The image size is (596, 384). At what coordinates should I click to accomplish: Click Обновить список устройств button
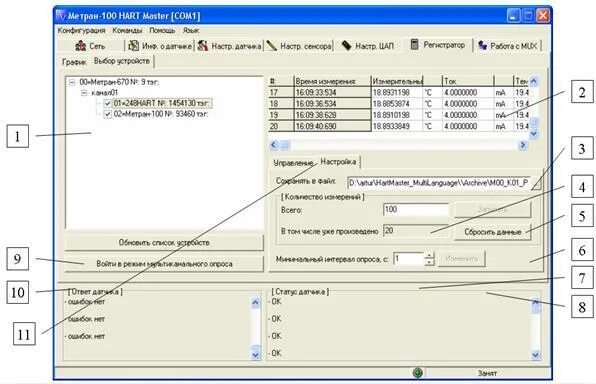pyautogui.click(x=164, y=243)
